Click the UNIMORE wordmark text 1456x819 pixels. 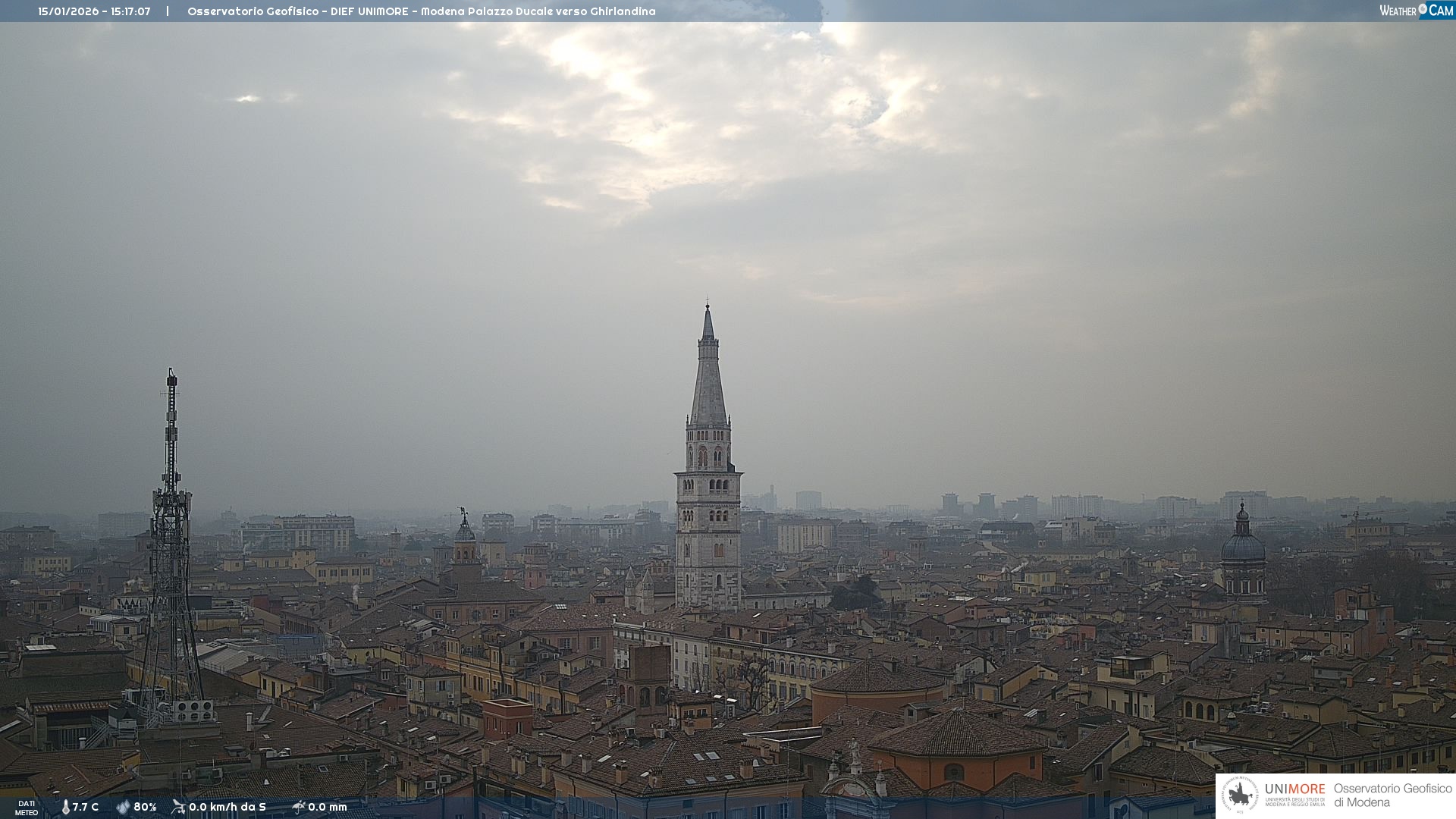pos(1294,789)
